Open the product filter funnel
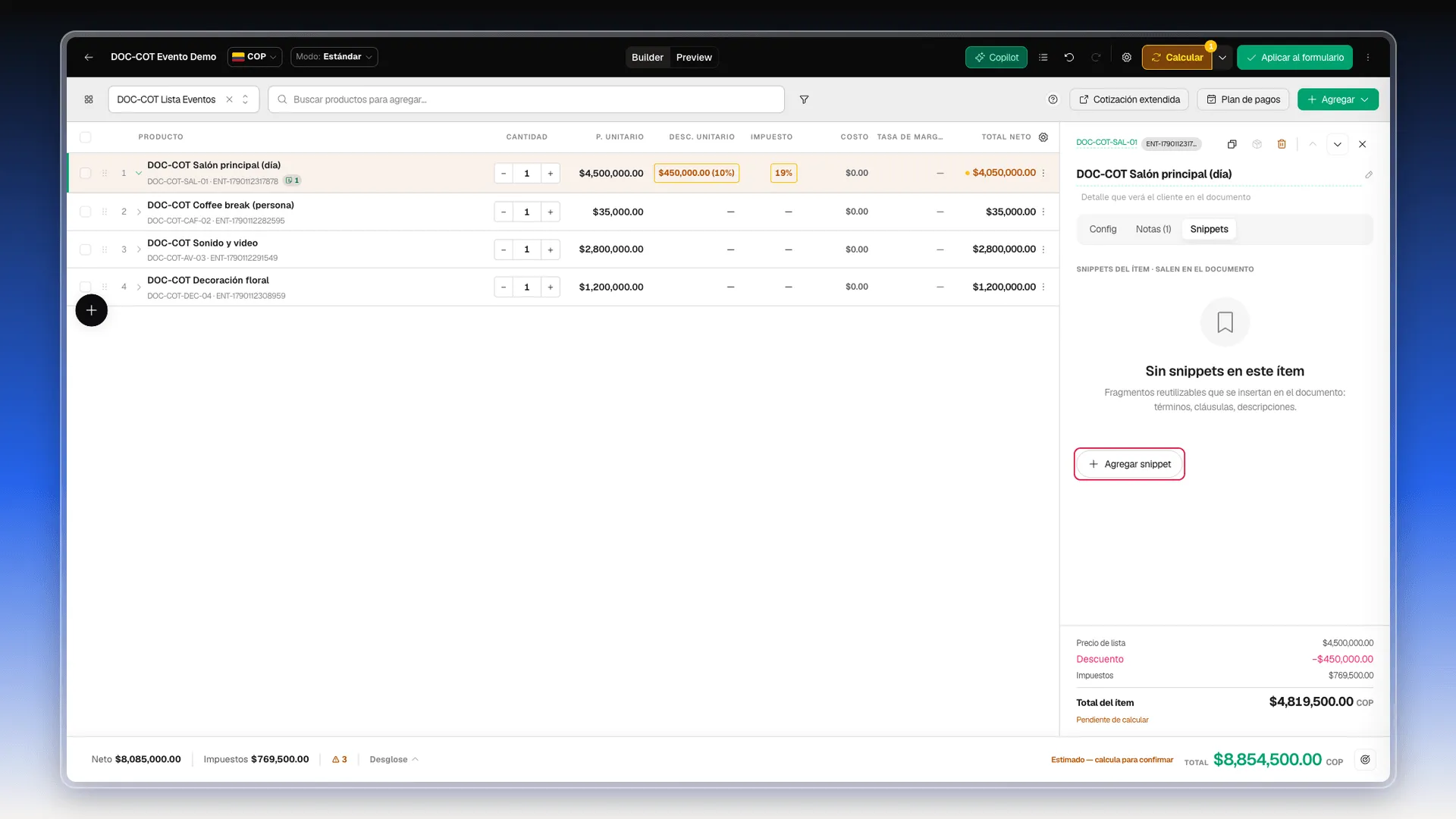Image resolution: width=1456 pixels, height=819 pixels. 804,99
